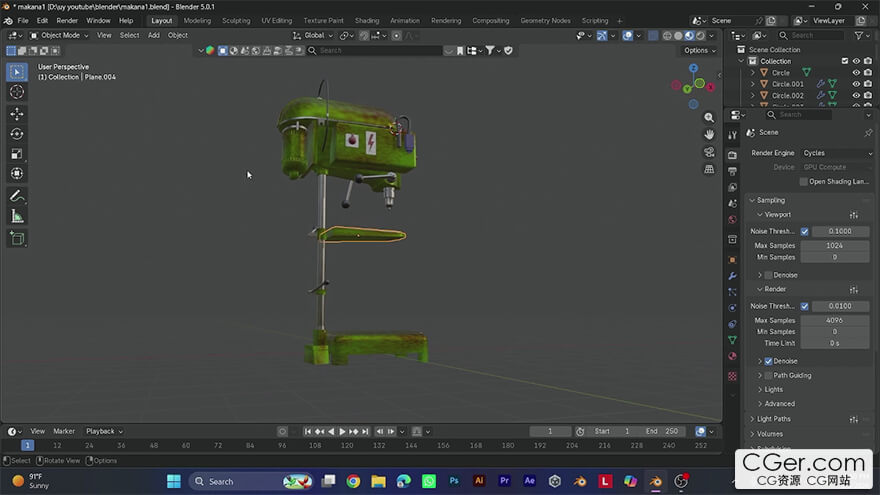Screen dimensions: 880x495
Task: Select the Select Box tool
Action: point(17,72)
